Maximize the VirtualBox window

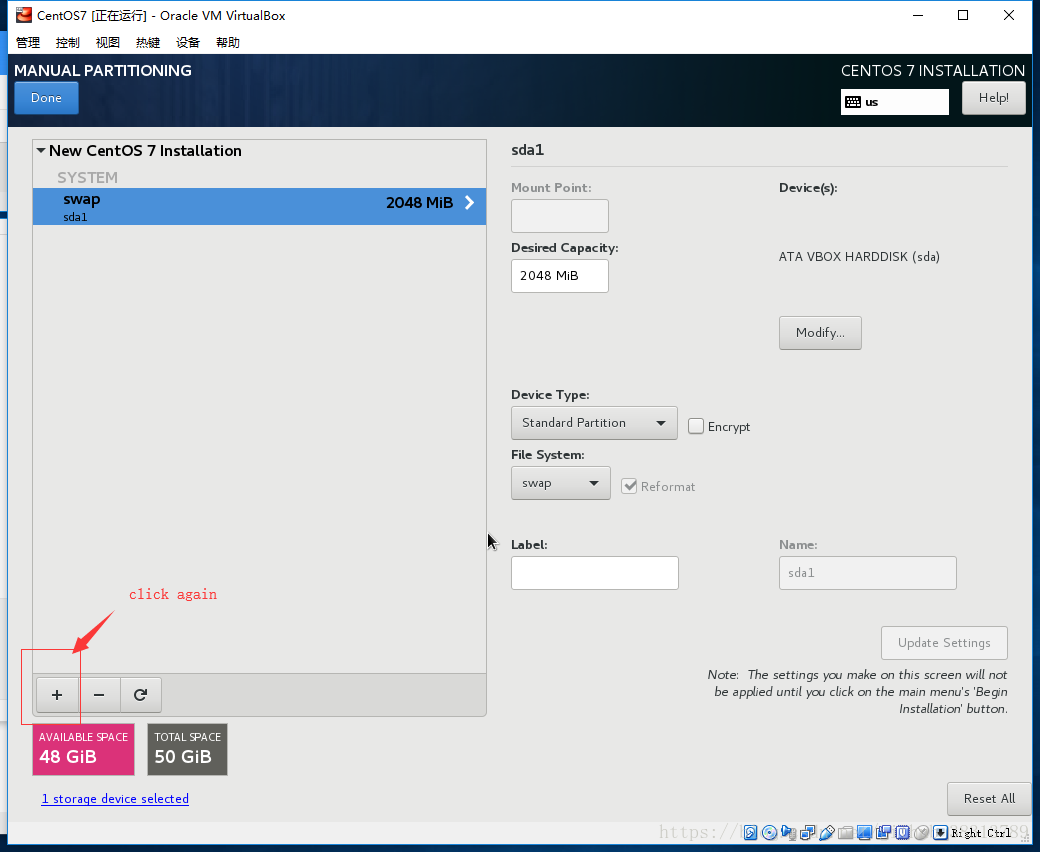[x=963, y=15]
